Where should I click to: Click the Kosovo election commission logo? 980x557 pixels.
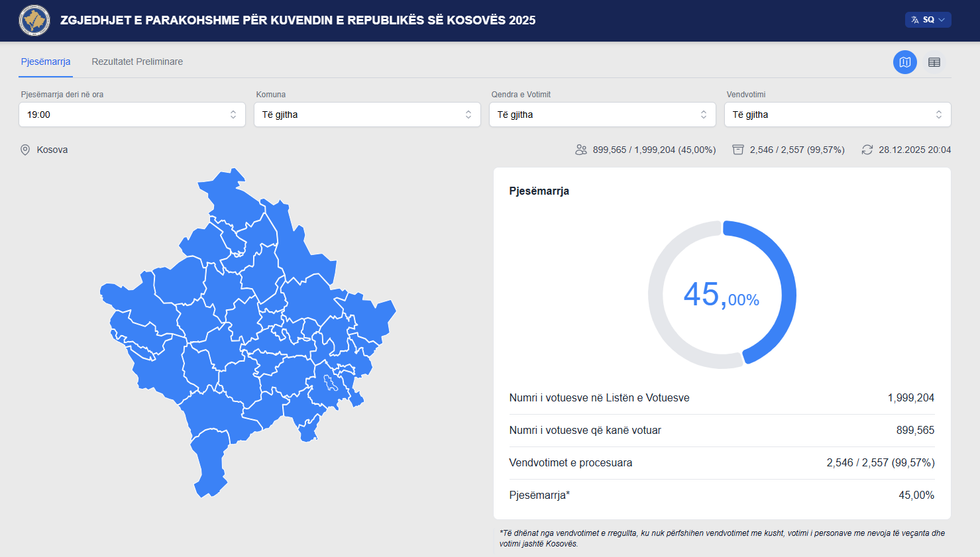[36, 21]
